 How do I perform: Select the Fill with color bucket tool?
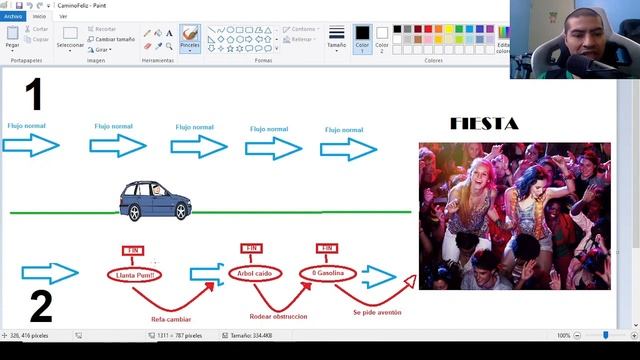point(158,33)
